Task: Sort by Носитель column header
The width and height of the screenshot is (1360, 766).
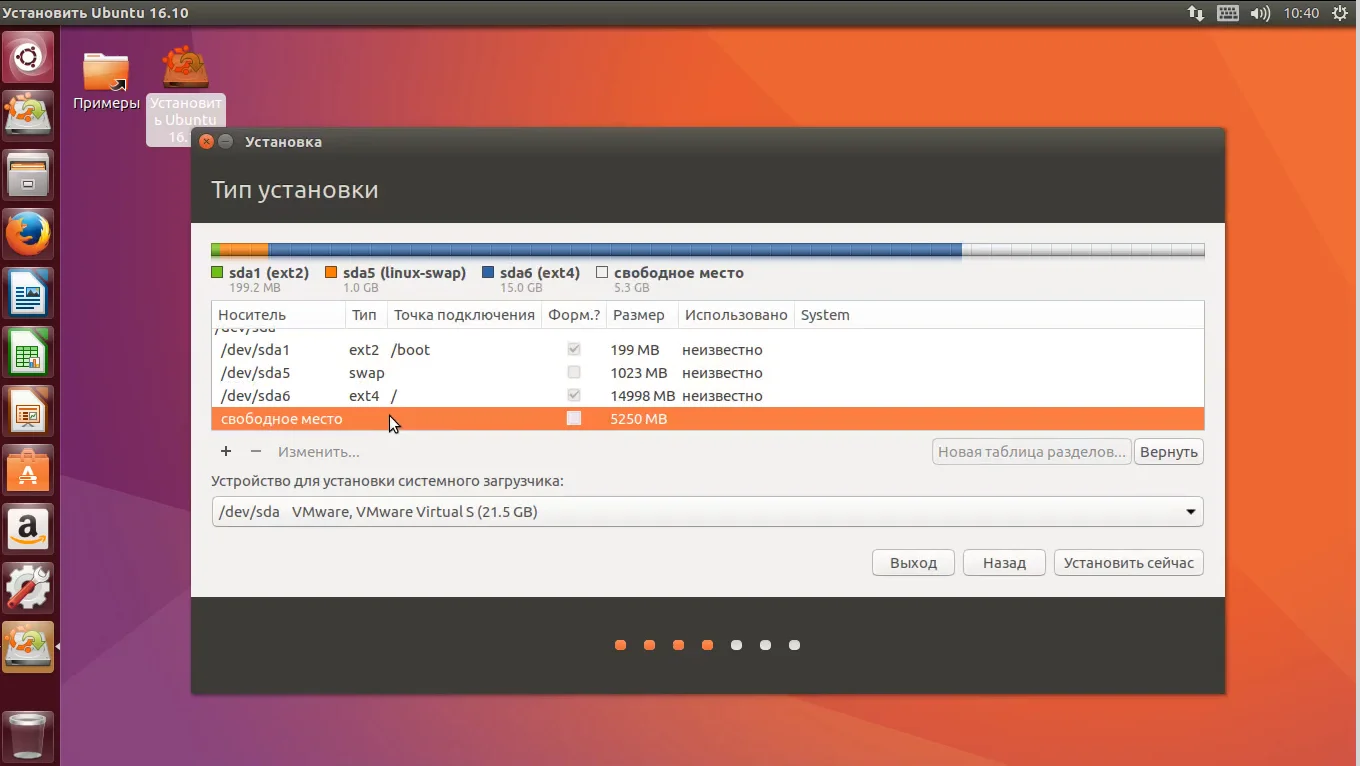Action: tap(278, 315)
